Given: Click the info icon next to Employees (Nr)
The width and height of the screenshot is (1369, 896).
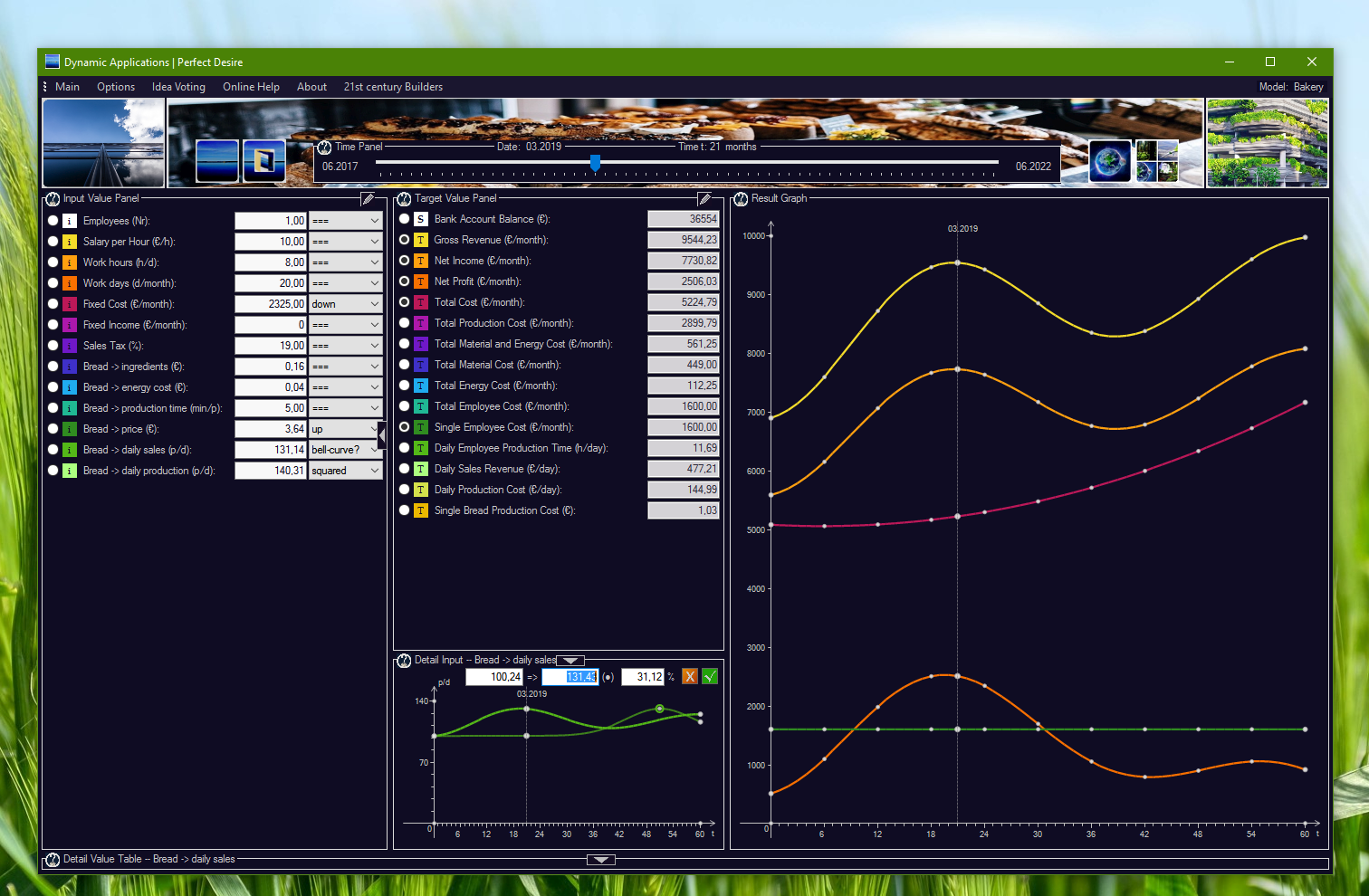Looking at the screenshot, I should (x=69, y=220).
